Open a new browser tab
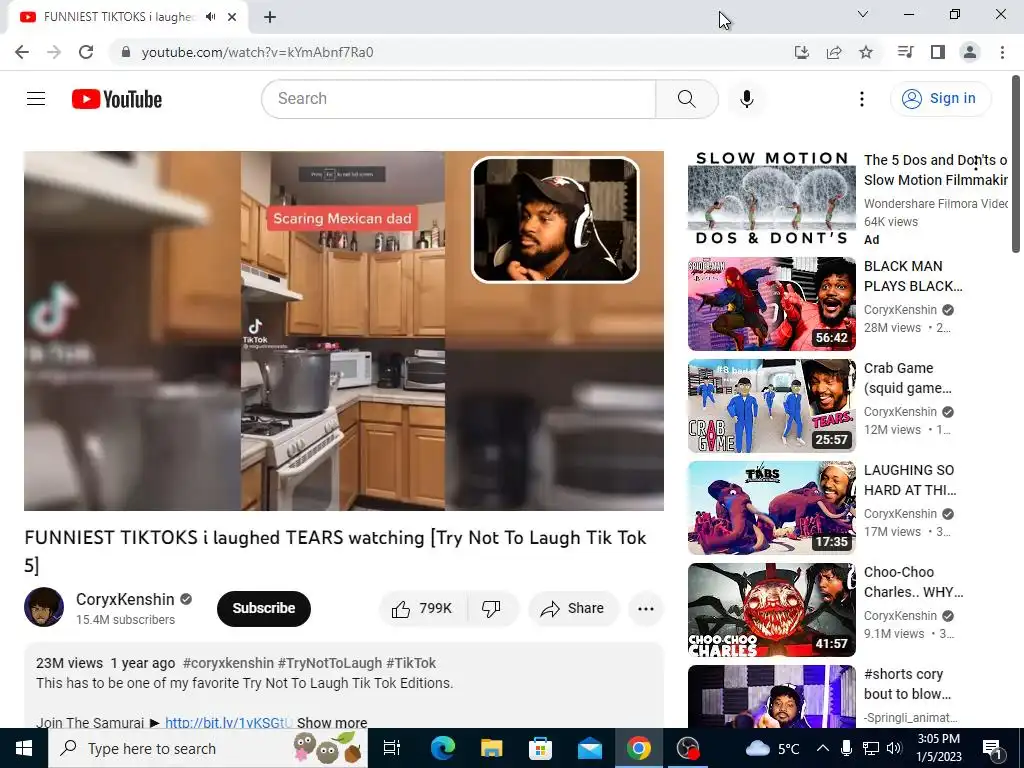 [270, 17]
